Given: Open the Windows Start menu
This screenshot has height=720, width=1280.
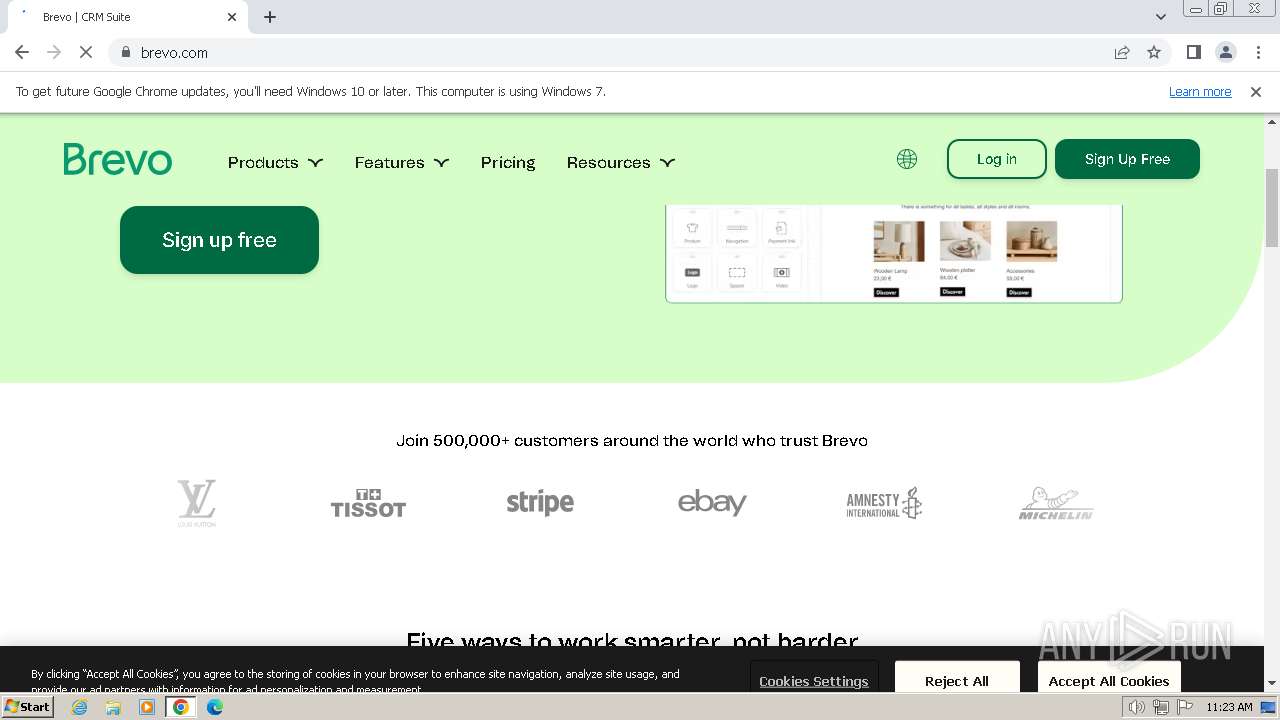Looking at the screenshot, I should (x=28, y=707).
